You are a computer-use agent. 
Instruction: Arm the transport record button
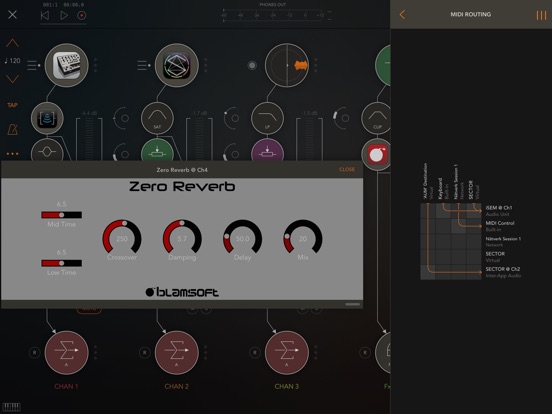click(x=82, y=15)
